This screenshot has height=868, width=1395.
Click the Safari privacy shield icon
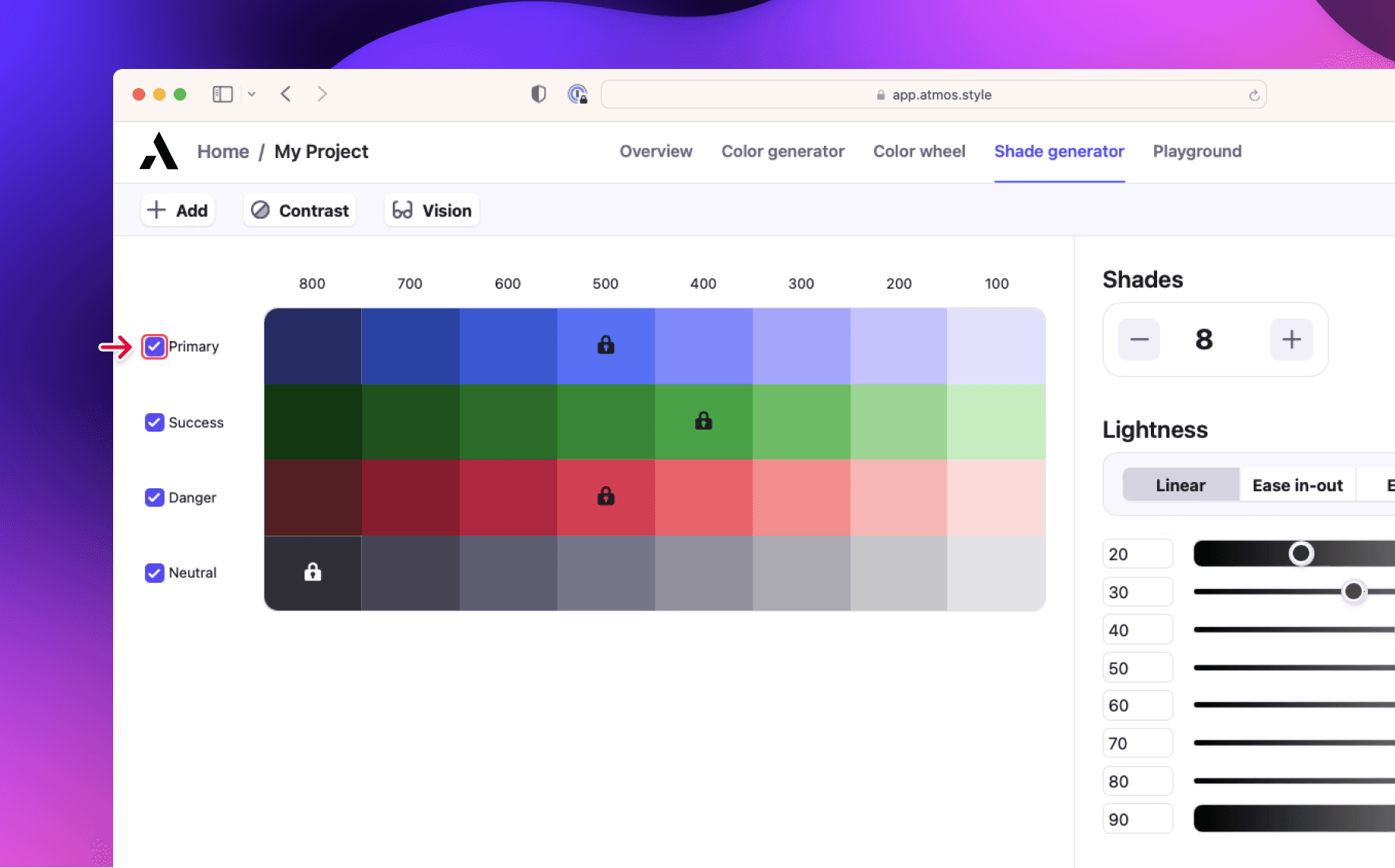538,94
